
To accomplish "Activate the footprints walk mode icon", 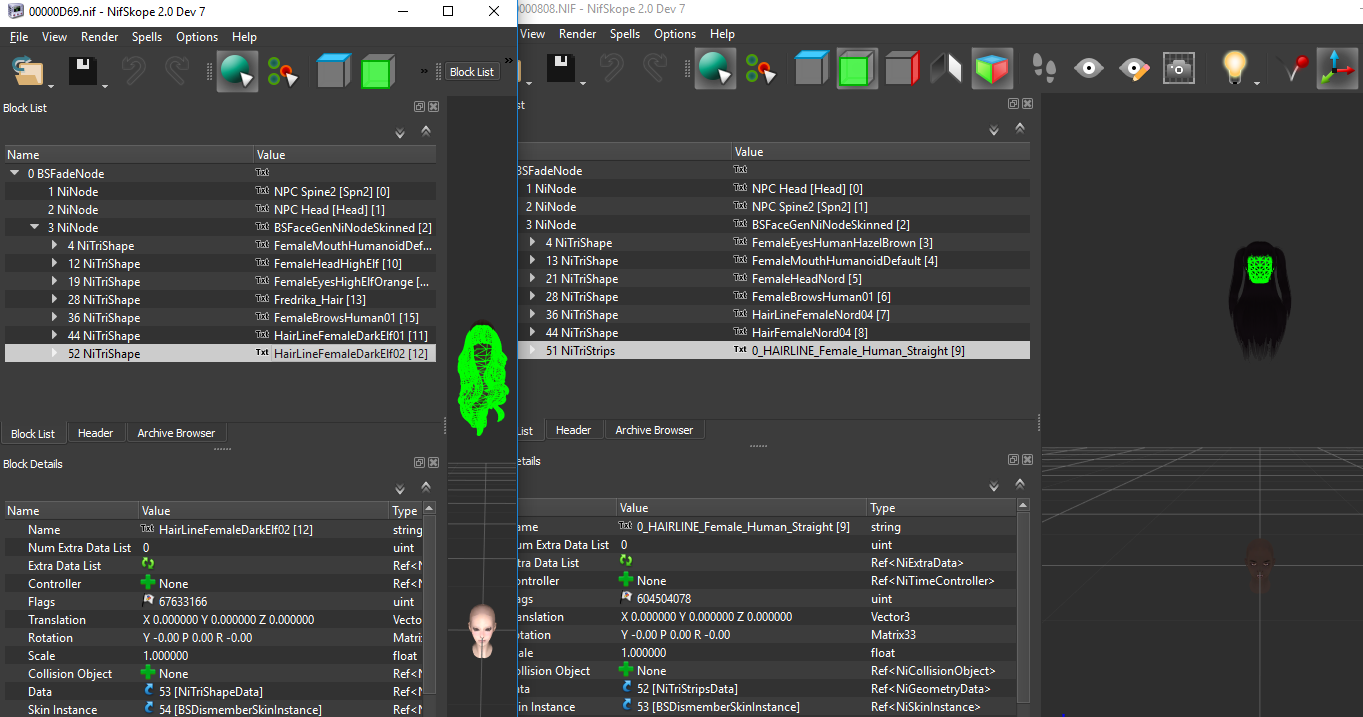I will click(x=1043, y=68).
